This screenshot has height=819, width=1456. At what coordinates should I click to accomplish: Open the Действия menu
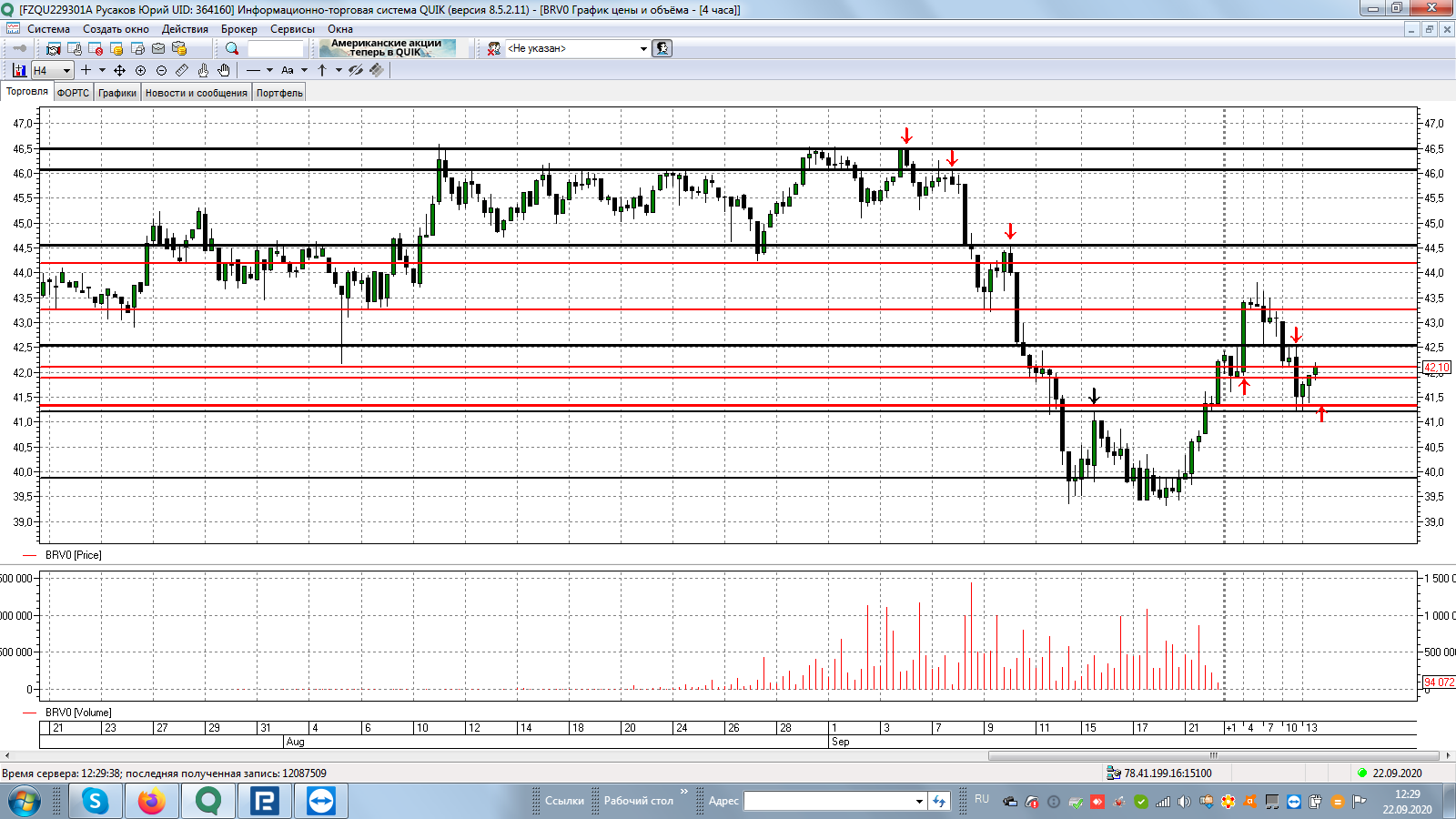pos(185,29)
